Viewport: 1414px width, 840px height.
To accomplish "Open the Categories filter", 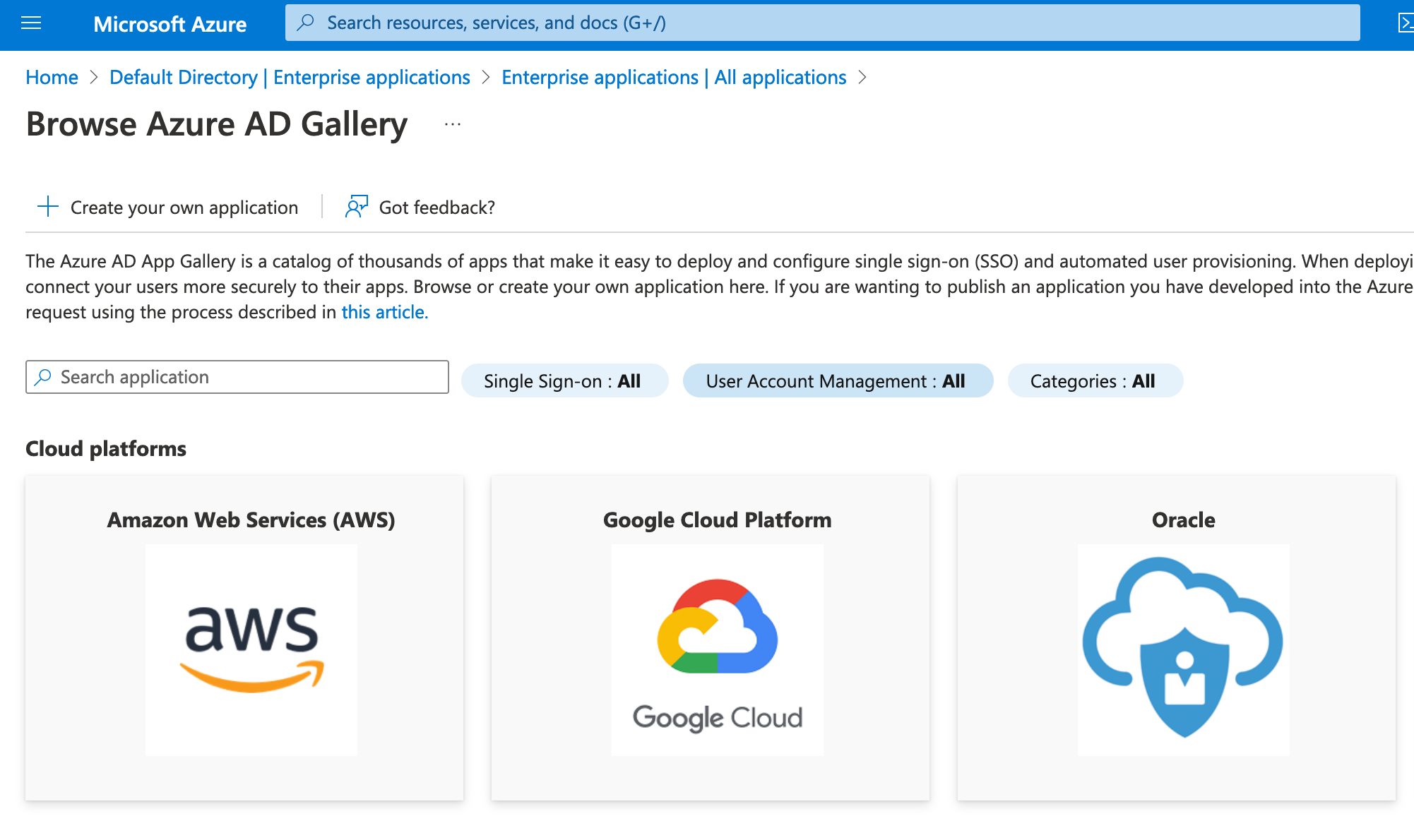I will (x=1095, y=381).
